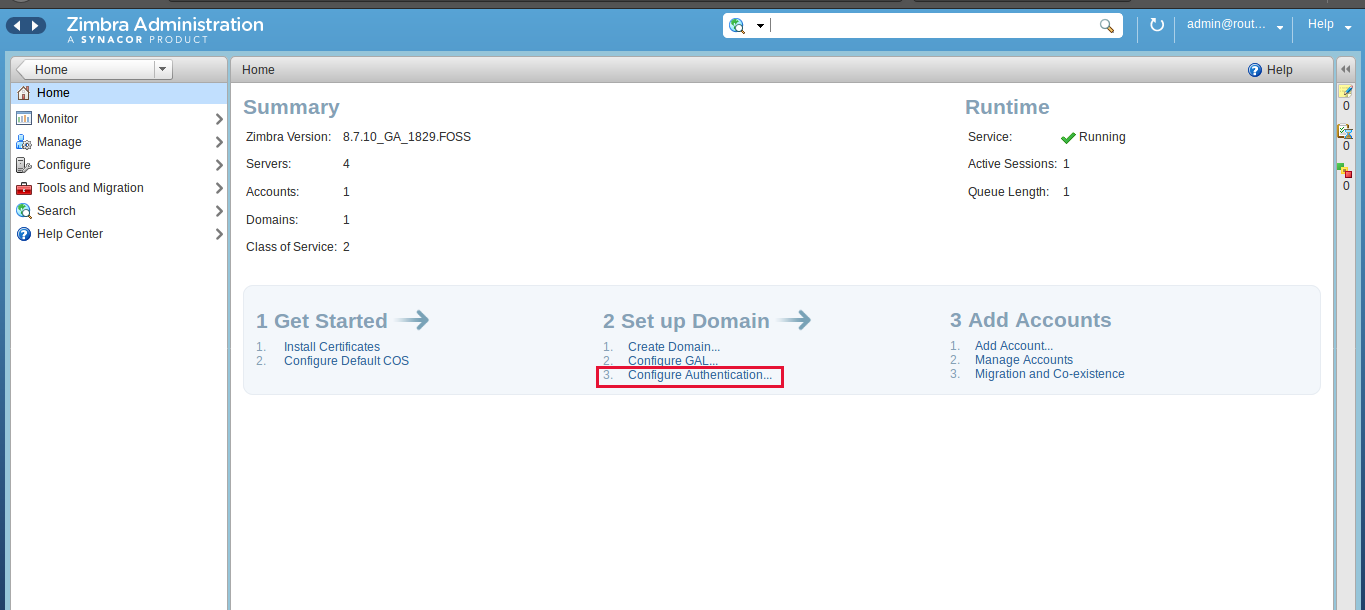Click the blue question mark icon beside Help
The width and height of the screenshot is (1365, 610).
(x=1255, y=70)
